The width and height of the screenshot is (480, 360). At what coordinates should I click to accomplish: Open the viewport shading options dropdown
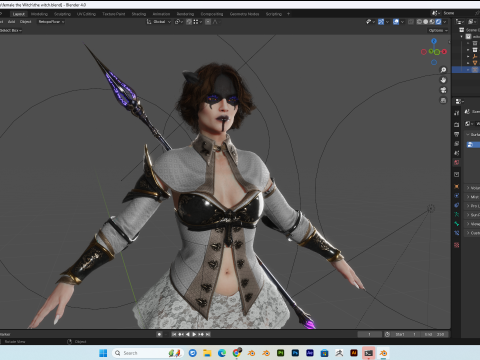[445, 22]
